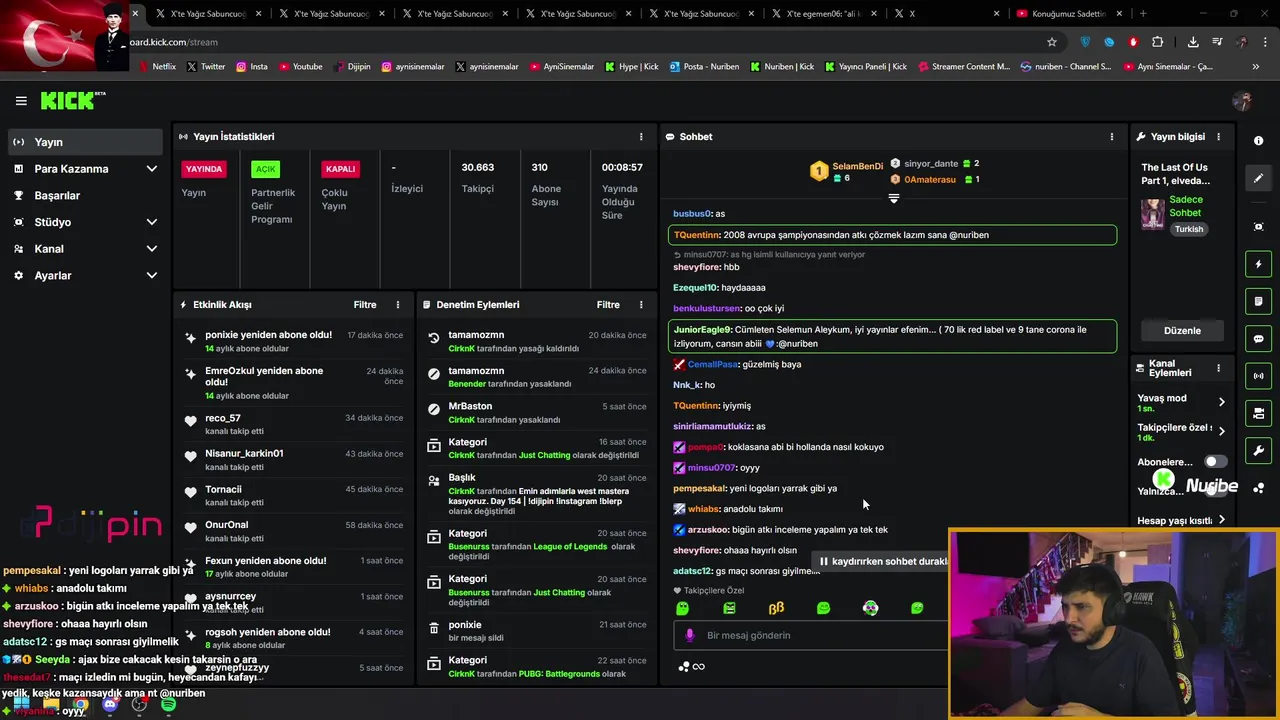Image resolution: width=1280 pixels, height=720 pixels.
Task: Click username SelamBenDi in chat leaderboard
Action: pos(858,166)
